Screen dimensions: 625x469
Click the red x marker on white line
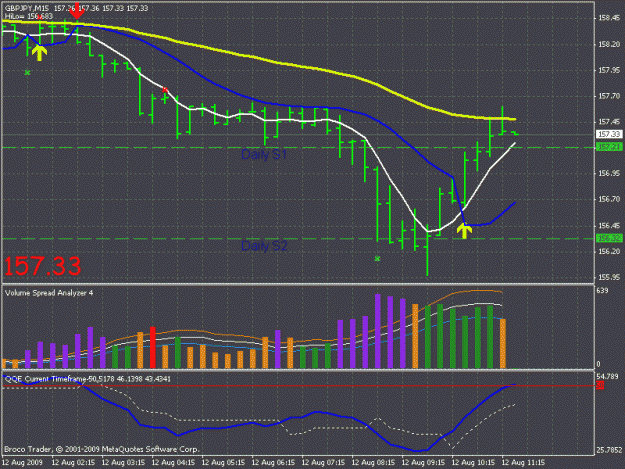[x=165, y=90]
